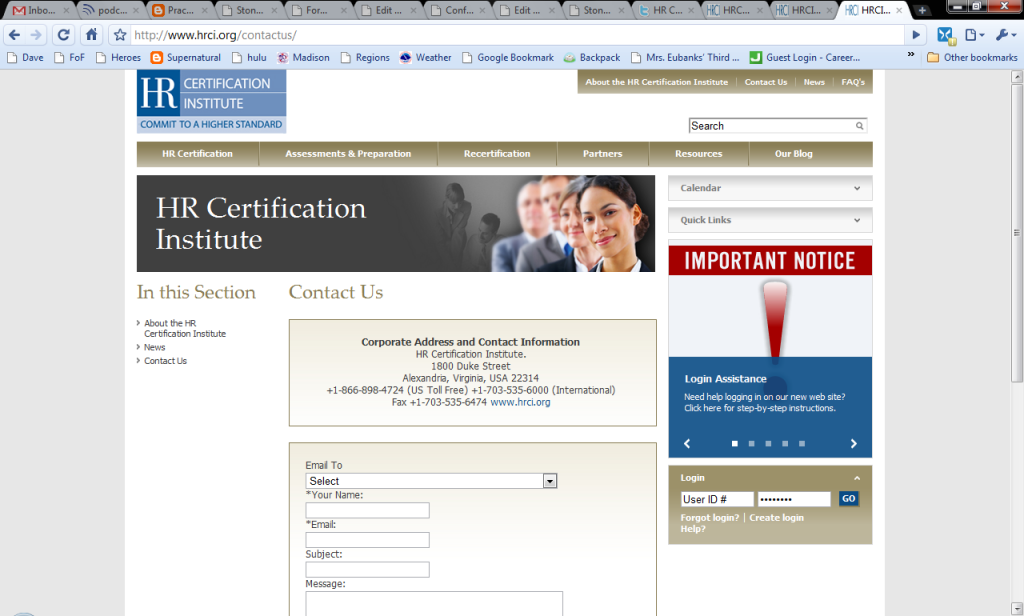The height and width of the screenshot is (616, 1024).
Task: Reload the current page
Action: [63, 35]
